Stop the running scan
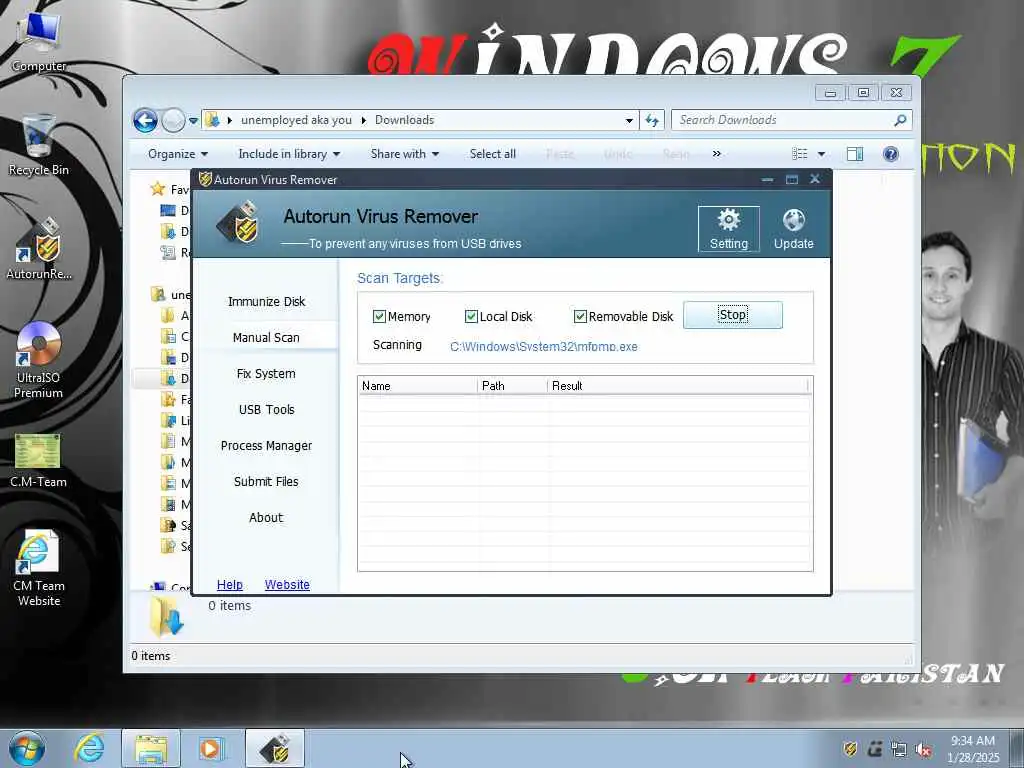Viewport: 1024px width, 768px height. tap(733, 315)
